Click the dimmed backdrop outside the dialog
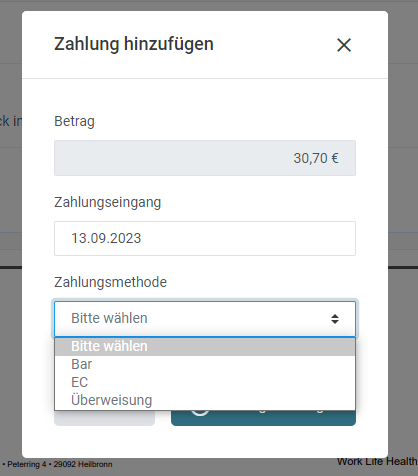This screenshot has height=476, width=418. pyautogui.click(x=403, y=200)
